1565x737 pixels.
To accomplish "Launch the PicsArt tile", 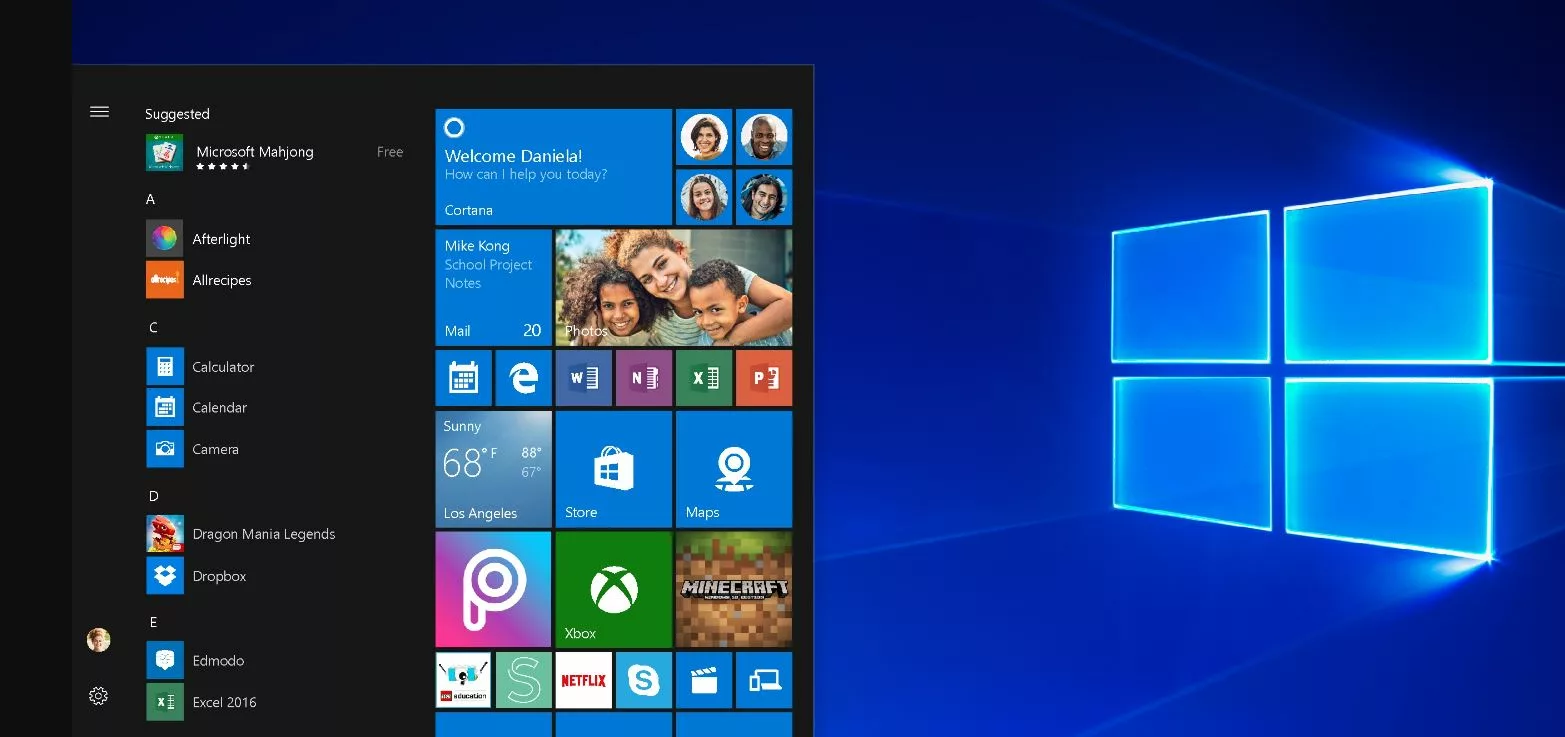I will [493, 589].
